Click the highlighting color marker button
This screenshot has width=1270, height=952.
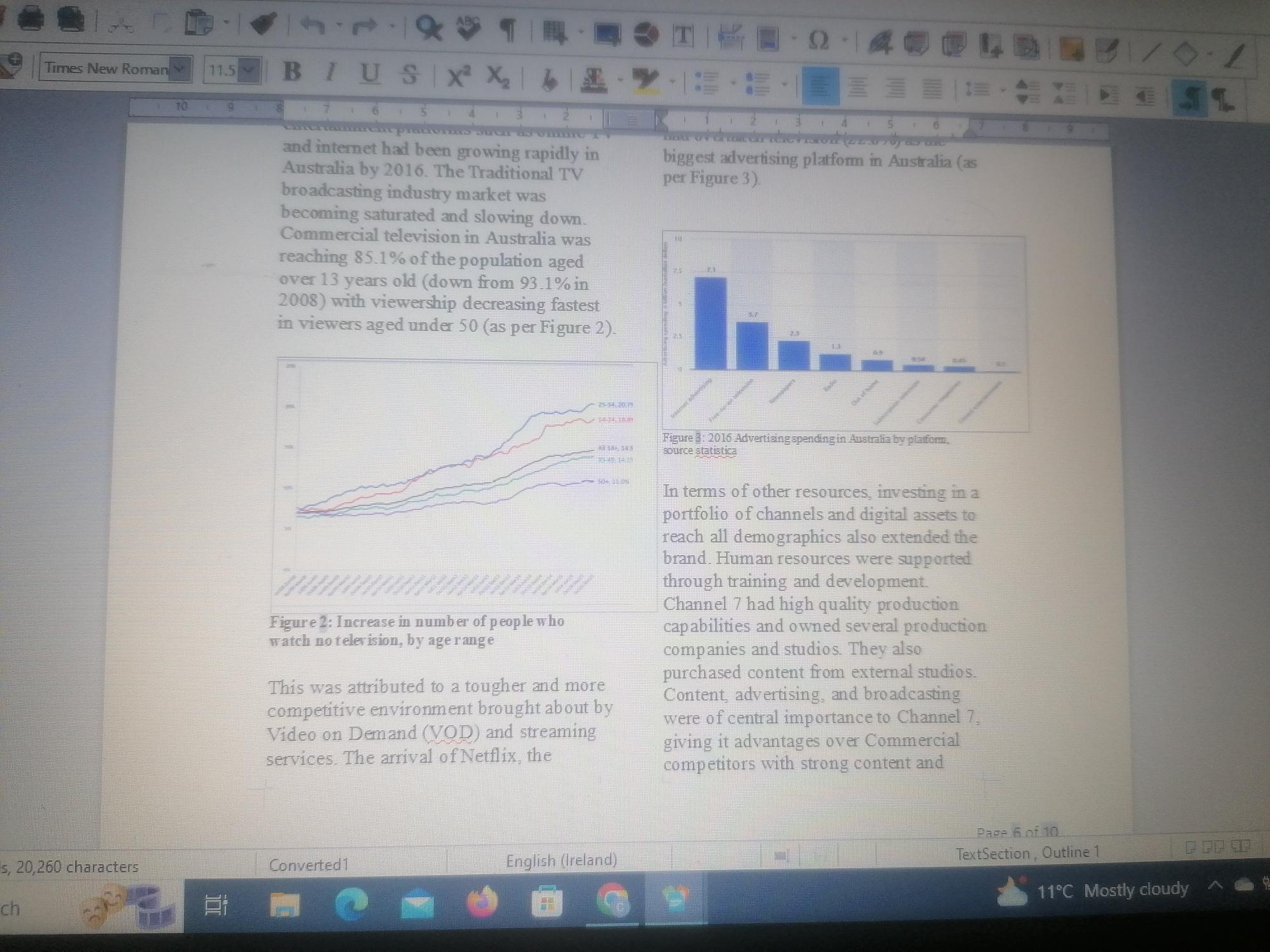click(x=645, y=81)
